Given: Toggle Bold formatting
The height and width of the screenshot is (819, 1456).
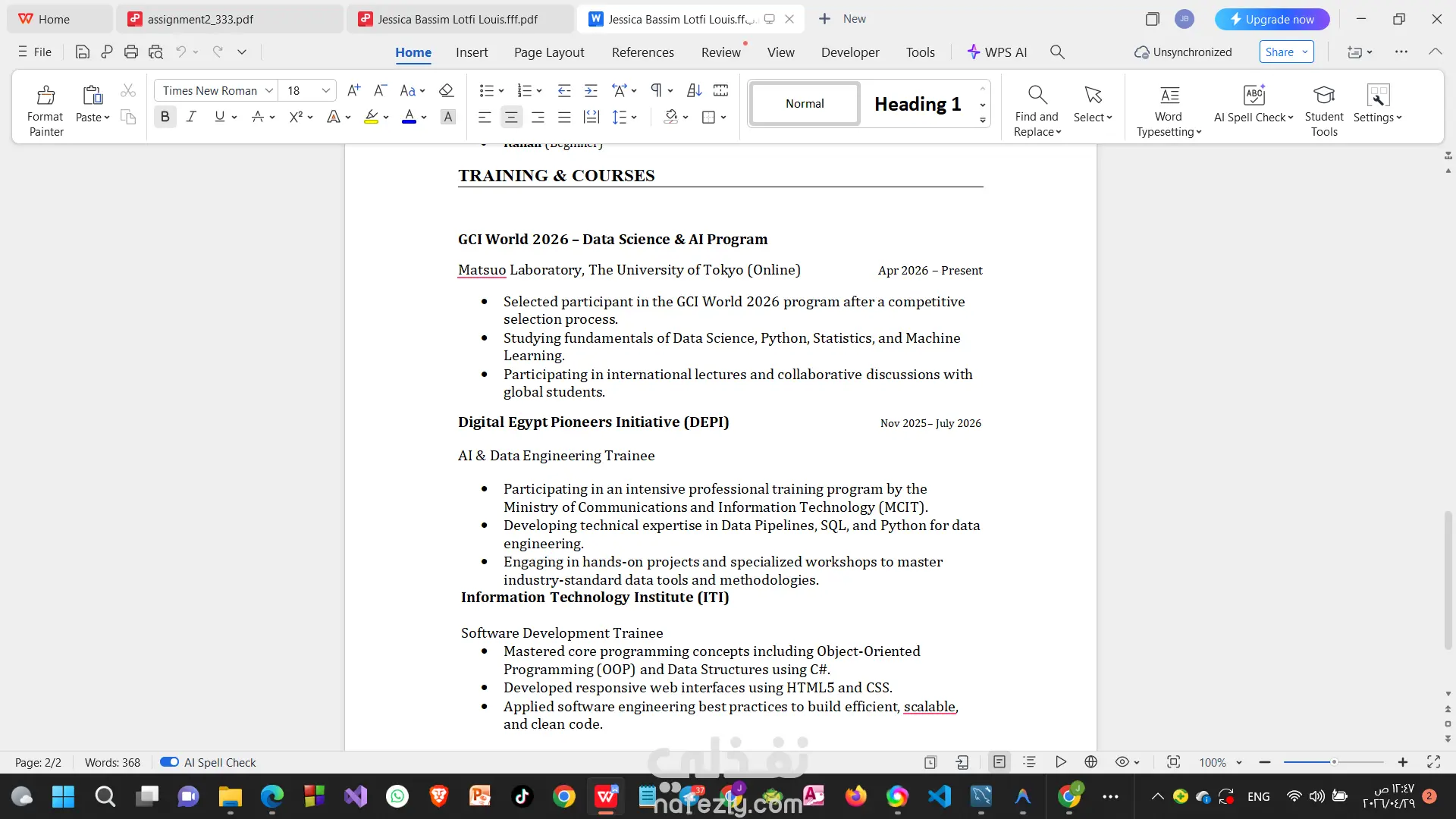Looking at the screenshot, I should tap(165, 117).
